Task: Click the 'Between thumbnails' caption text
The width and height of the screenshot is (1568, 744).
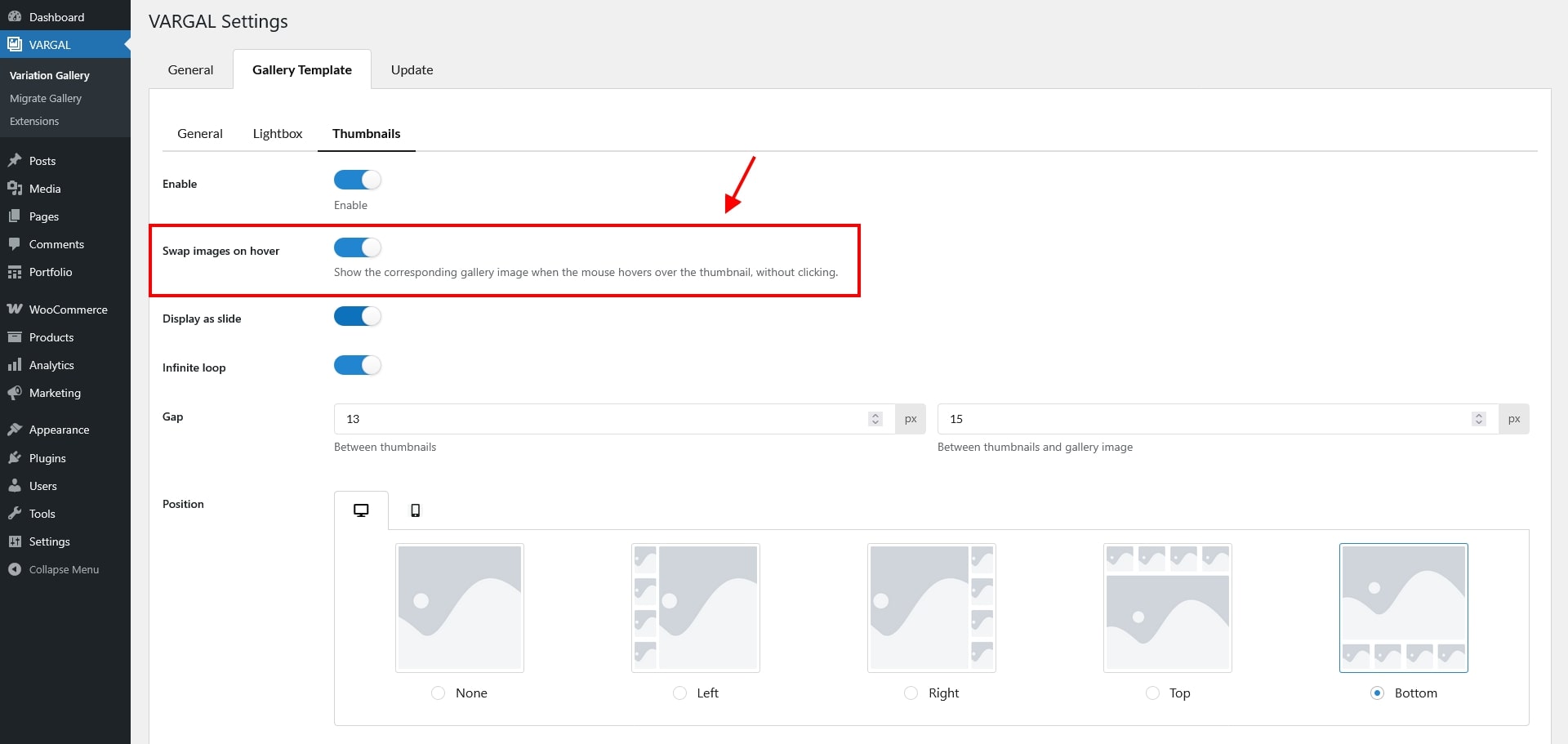Action: click(385, 447)
